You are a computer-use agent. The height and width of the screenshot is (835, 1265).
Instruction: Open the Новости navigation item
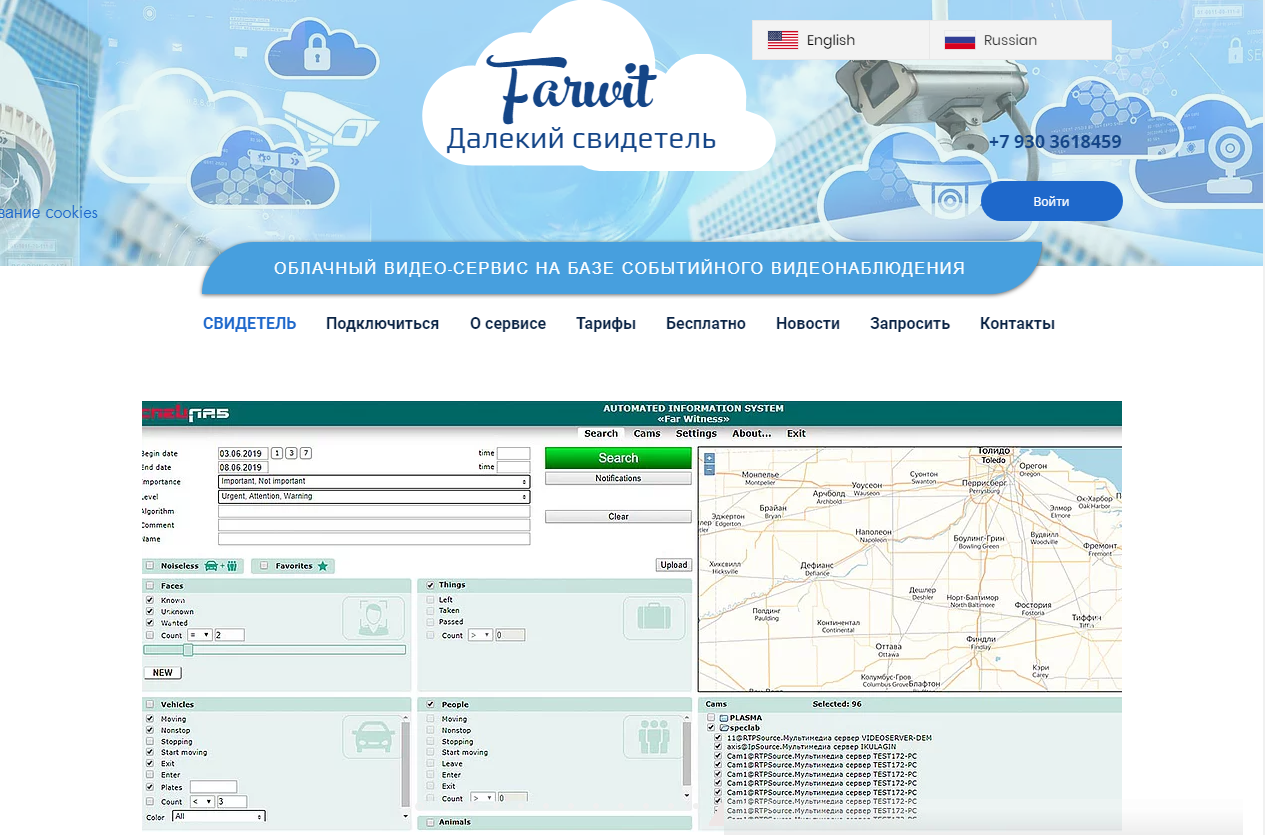pos(808,323)
